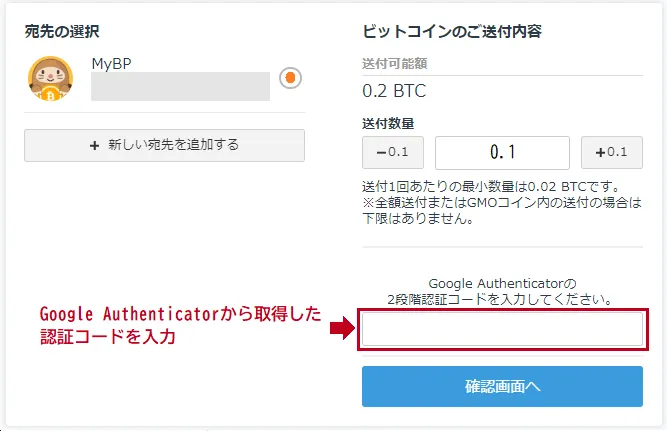This screenshot has height=431, width=667.
Task: Click the Google Authenticatorの instruction label
Action: tap(502, 283)
